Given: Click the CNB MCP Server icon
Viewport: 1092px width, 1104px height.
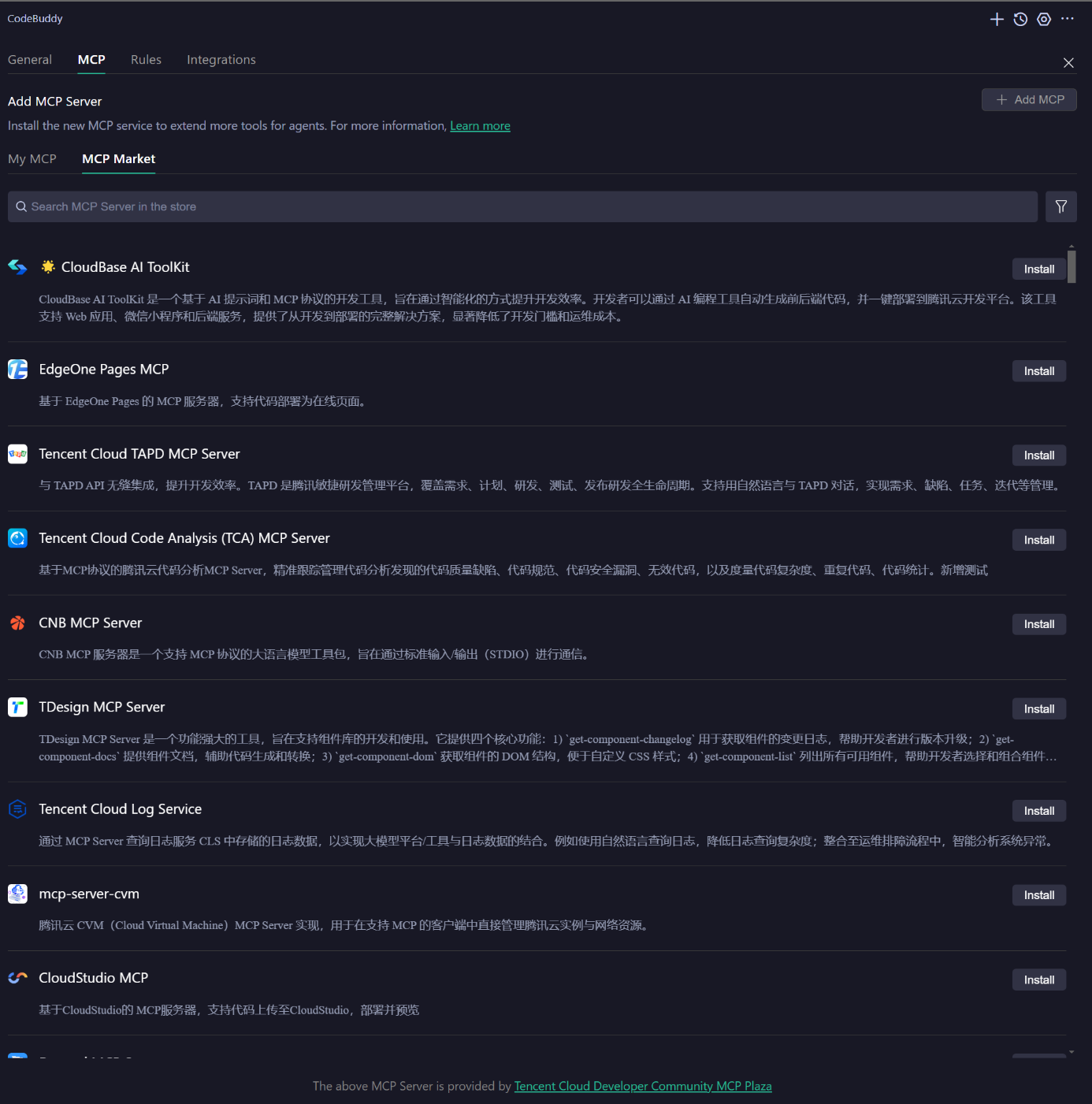Looking at the screenshot, I should [x=17, y=623].
